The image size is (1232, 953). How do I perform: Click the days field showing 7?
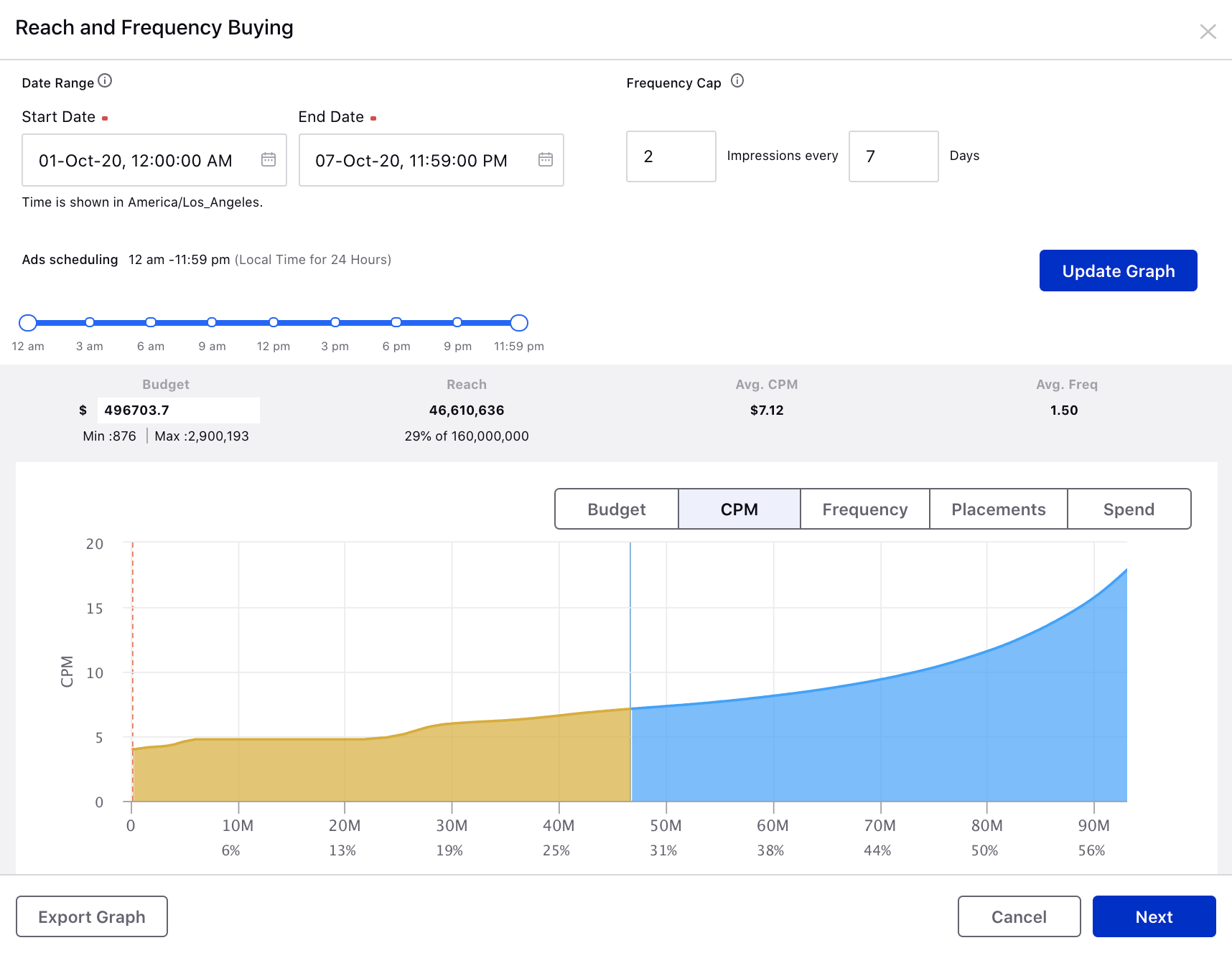(893, 156)
